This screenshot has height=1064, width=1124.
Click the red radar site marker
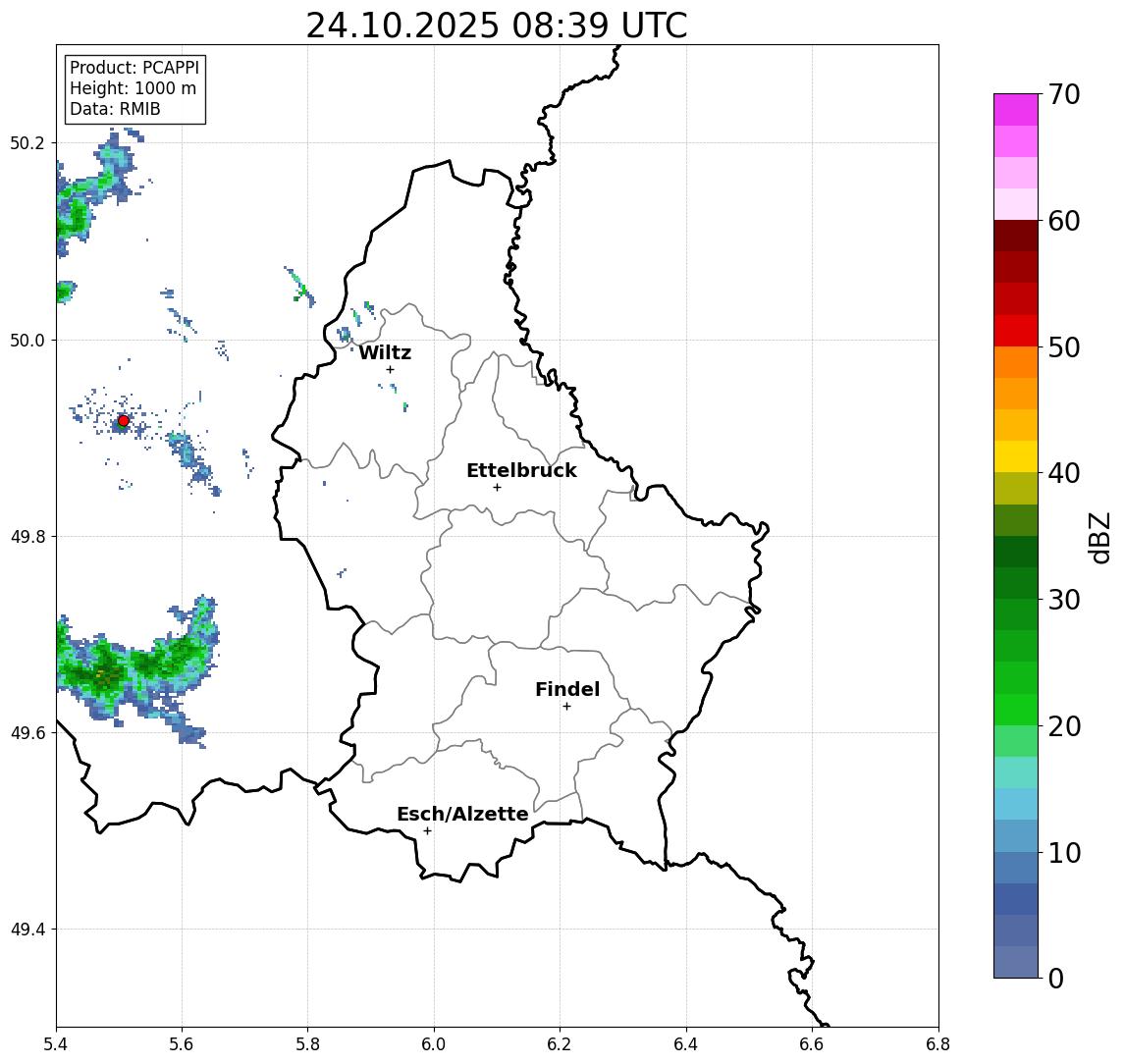(124, 421)
